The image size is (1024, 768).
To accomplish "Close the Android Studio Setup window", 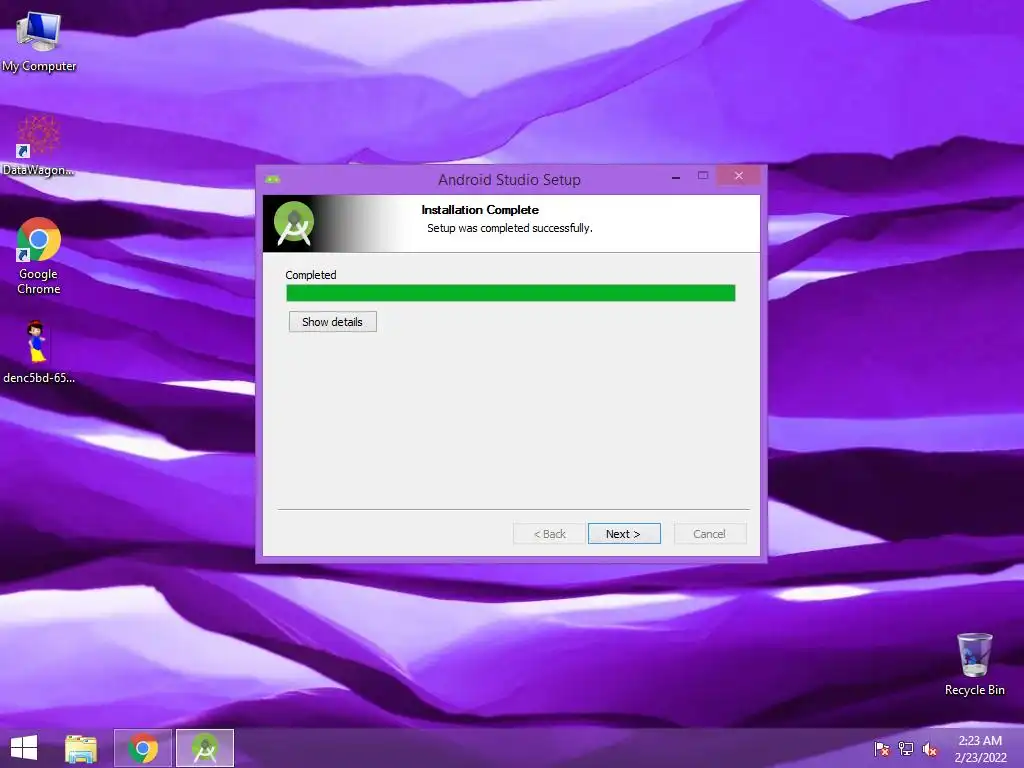I will (739, 176).
